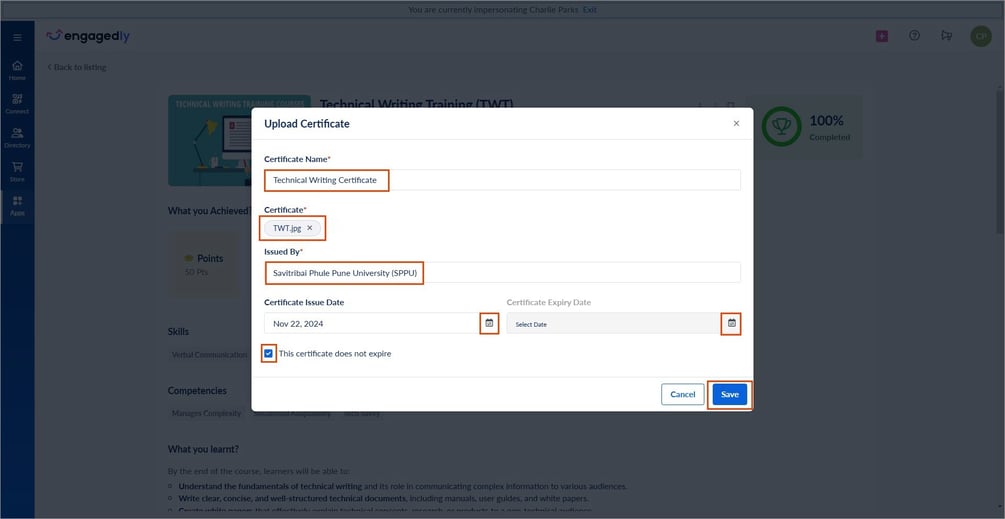Click the Verbal Communication skill tag
The image size is (1005, 519).
pyautogui.click(x=210, y=355)
